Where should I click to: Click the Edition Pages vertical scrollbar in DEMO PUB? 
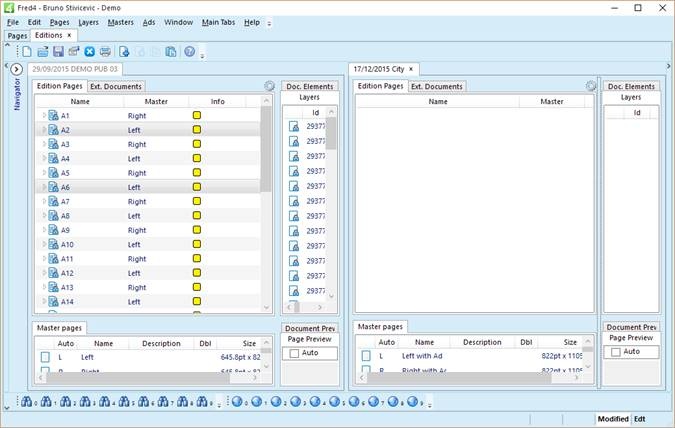pyautogui.click(x=266, y=149)
